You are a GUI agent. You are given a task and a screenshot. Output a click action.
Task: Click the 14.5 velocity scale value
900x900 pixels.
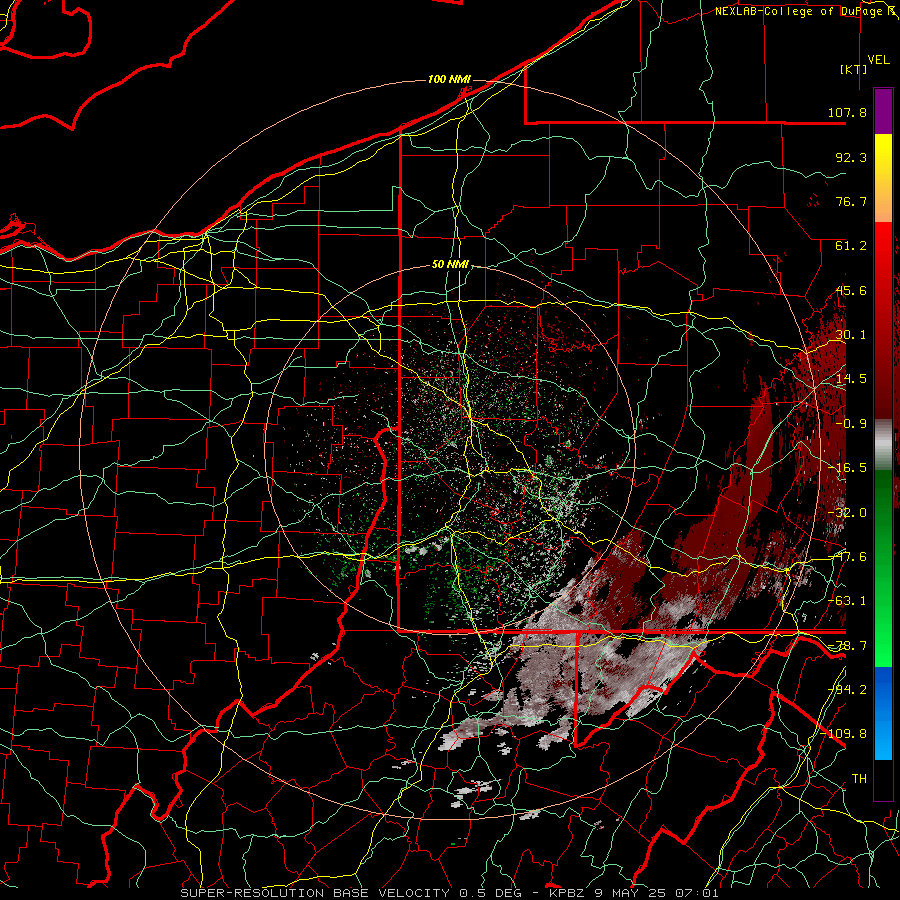(x=851, y=379)
